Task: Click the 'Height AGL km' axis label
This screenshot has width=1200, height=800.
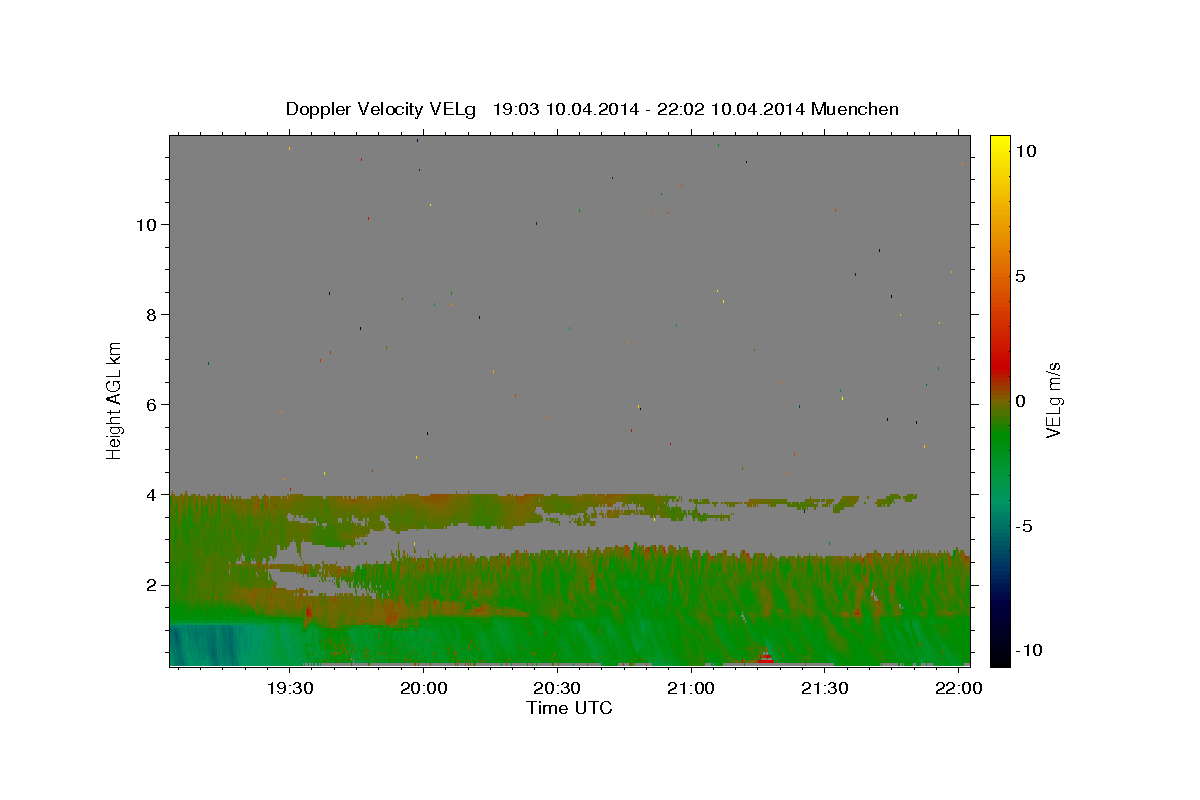Action: [x=115, y=400]
